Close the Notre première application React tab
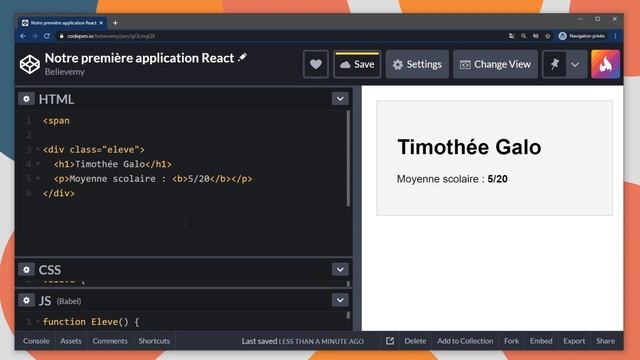Viewport: 640px width, 360px height. (x=101, y=23)
